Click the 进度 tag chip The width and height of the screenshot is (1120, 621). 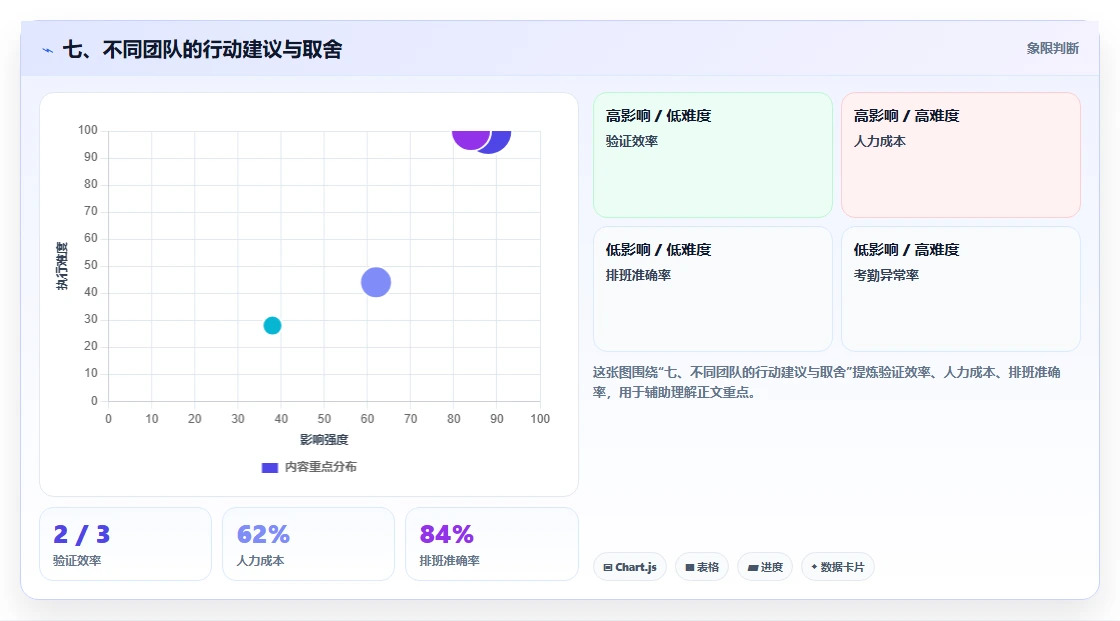tap(765, 567)
